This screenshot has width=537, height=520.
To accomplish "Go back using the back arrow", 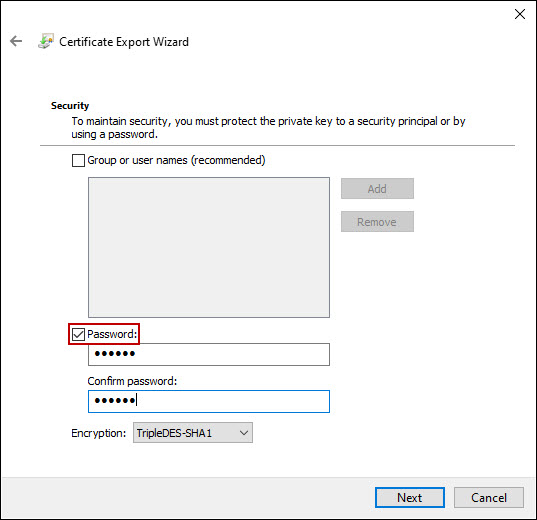I will 16,41.
